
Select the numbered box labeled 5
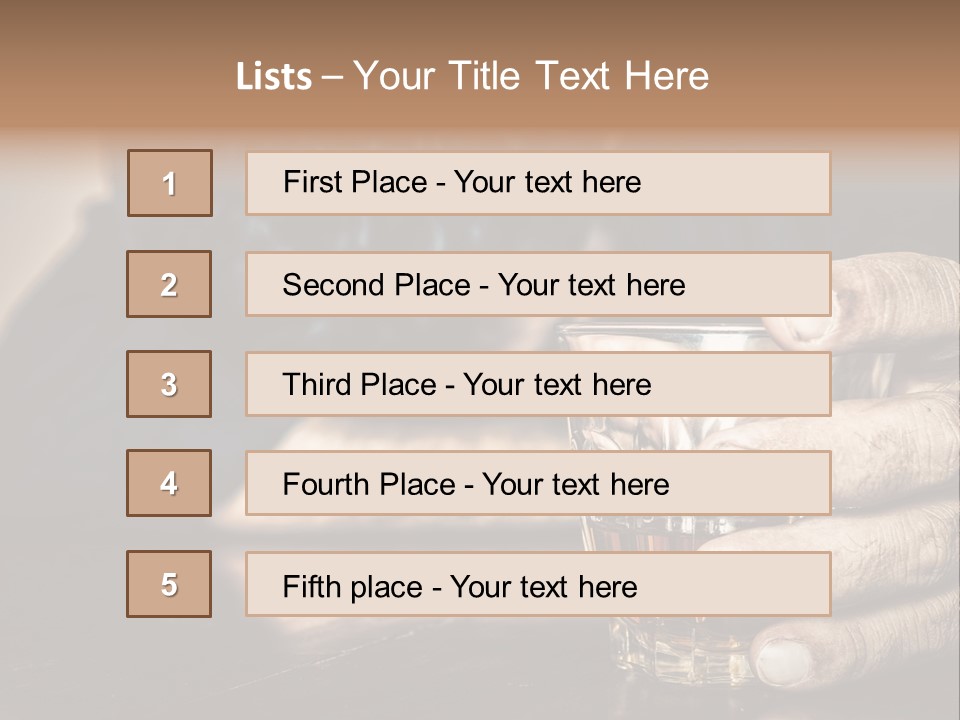pyautogui.click(x=169, y=584)
